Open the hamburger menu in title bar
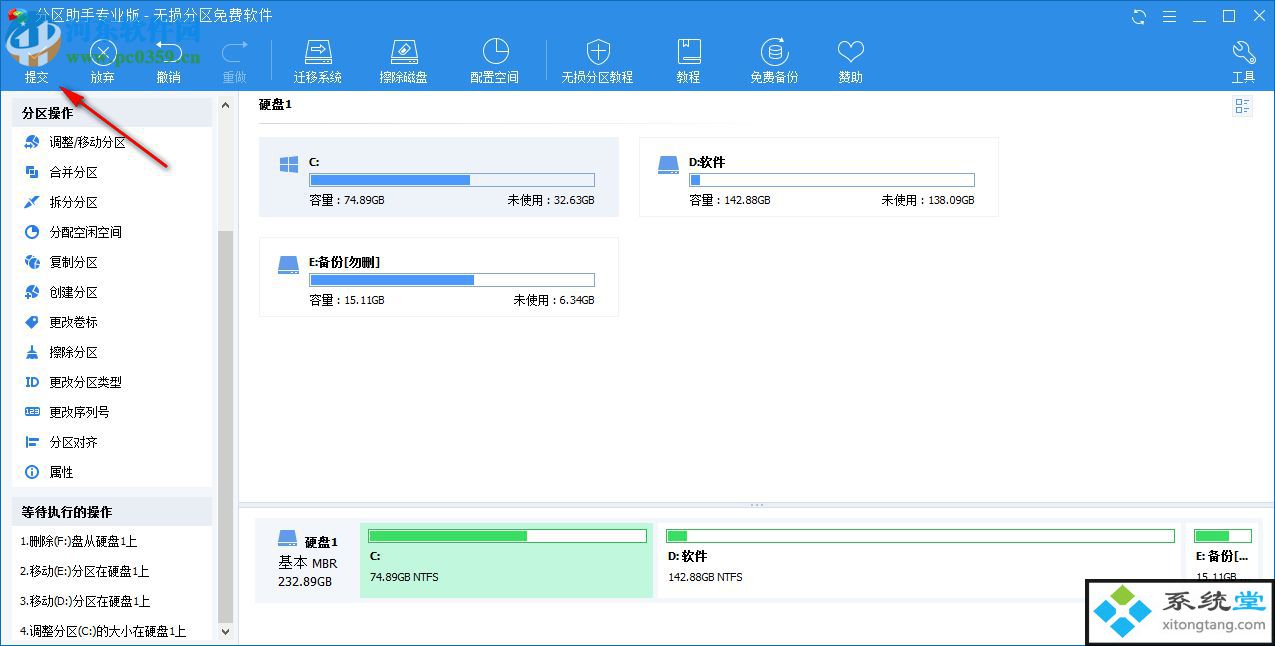1275x646 pixels. [1169, 16]
